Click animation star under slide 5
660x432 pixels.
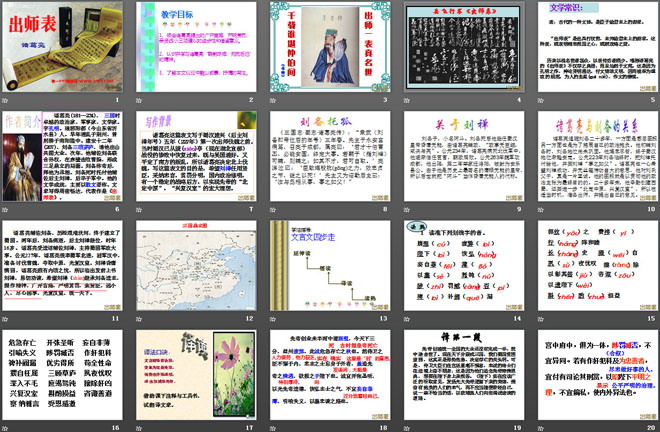540,100
